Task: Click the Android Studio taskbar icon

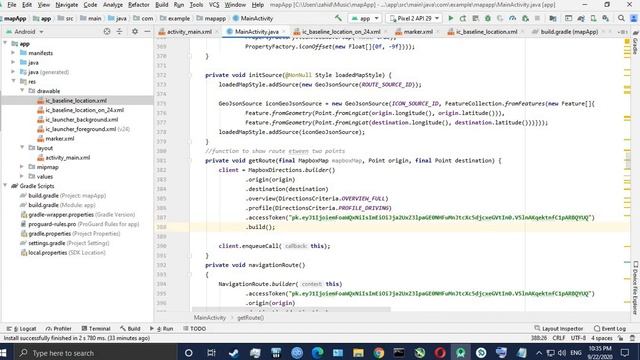Action: 460,353
